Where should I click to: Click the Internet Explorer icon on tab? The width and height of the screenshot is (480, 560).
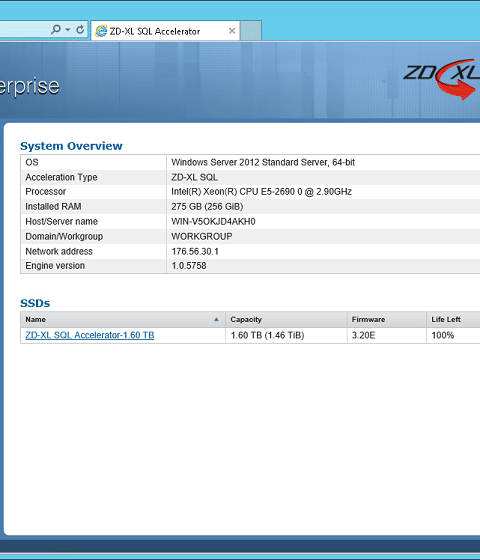click(101, 31)
